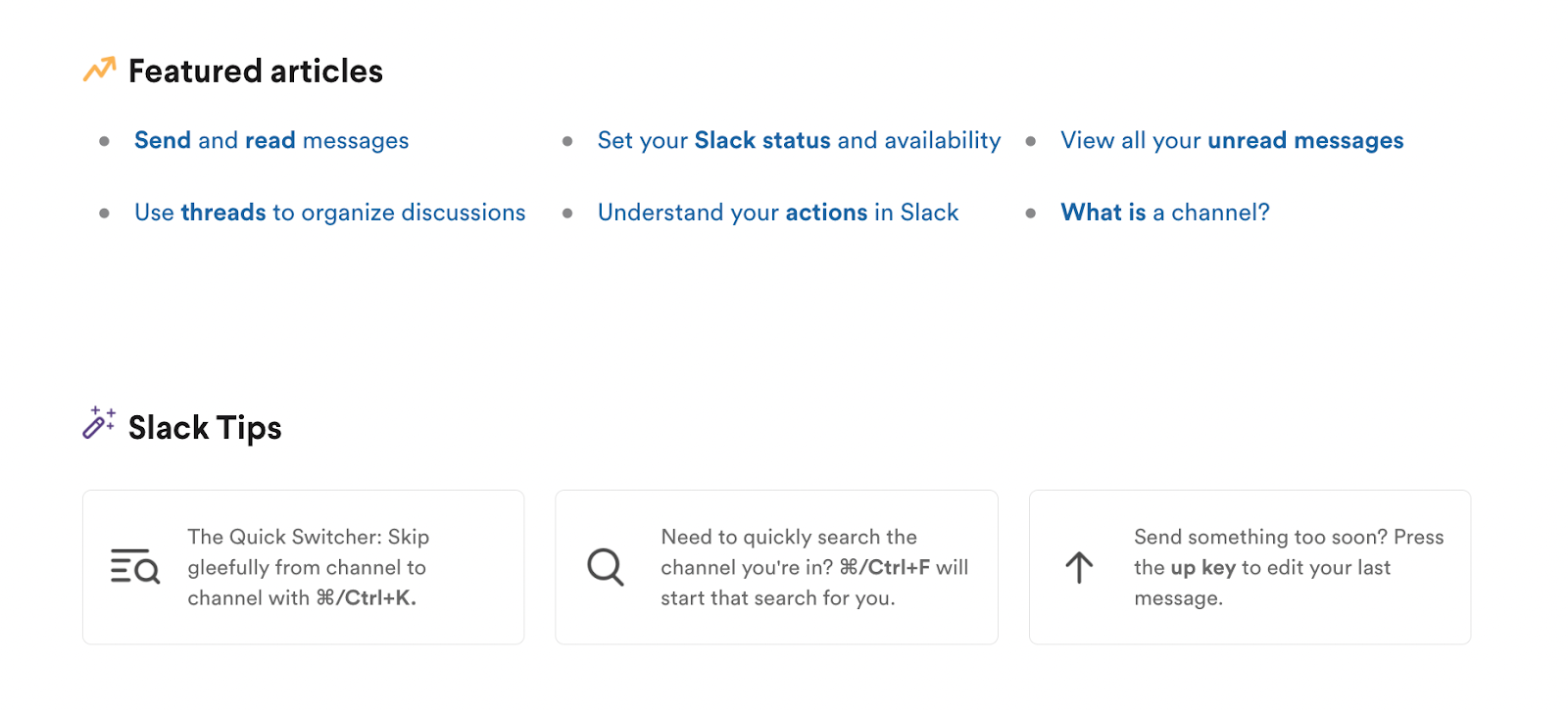Click the 'Slack Tips' heading
Viewport: 1568px width, 710px height.
coord(205,428)
